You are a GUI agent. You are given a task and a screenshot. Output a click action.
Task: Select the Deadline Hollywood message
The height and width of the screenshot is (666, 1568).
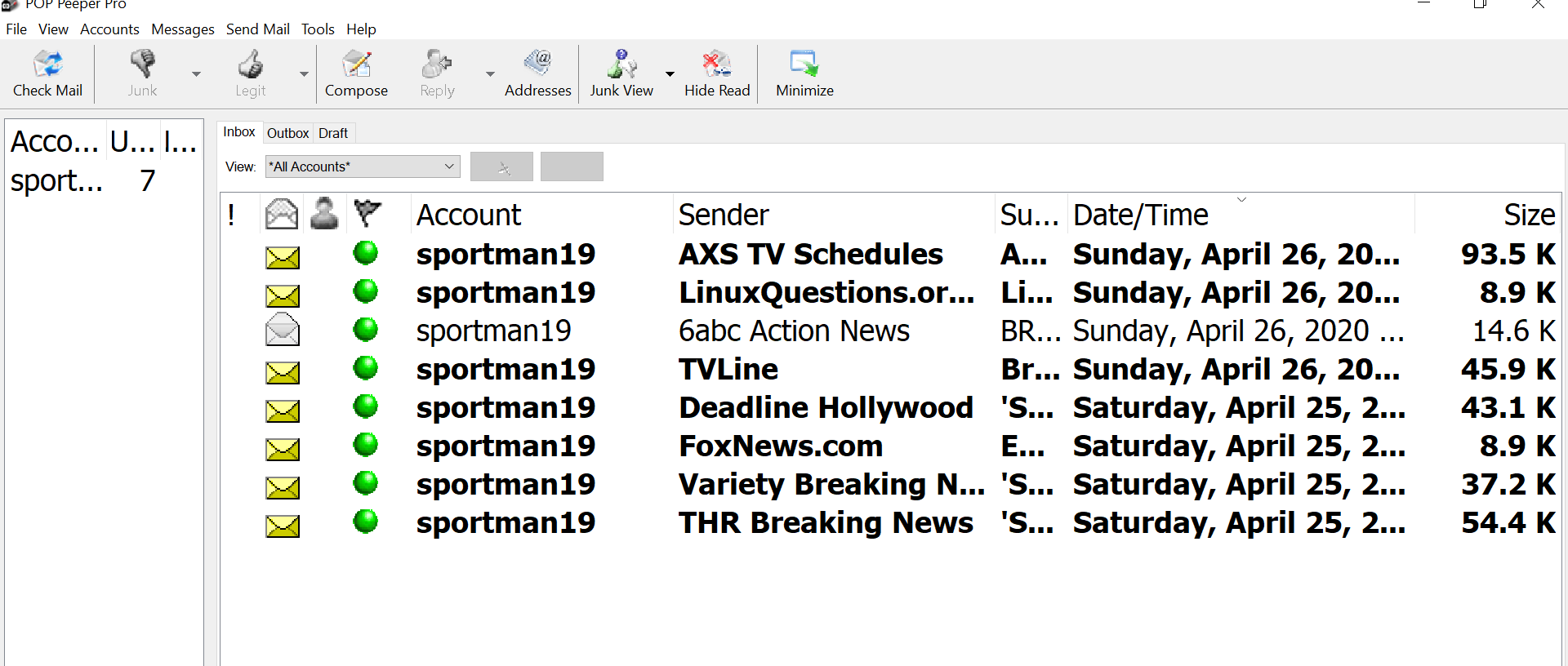891,408
